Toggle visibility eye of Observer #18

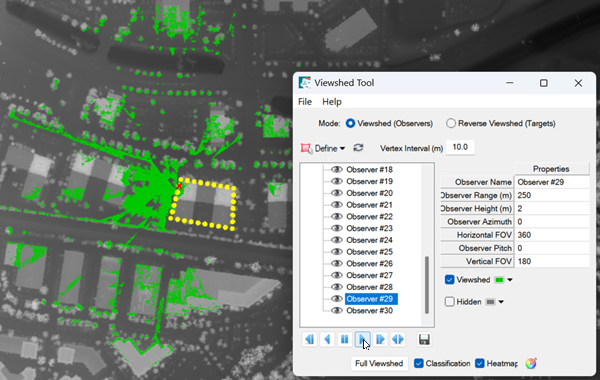tap(336, 170)
